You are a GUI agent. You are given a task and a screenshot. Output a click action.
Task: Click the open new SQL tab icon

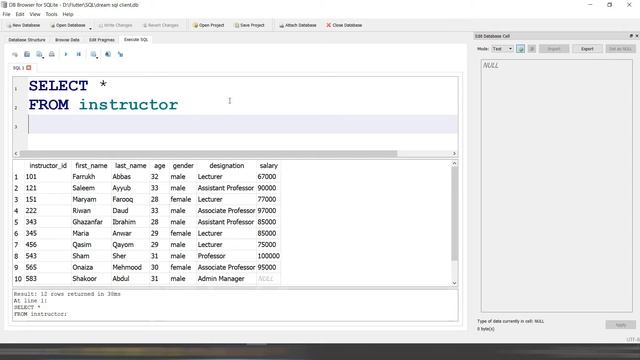(15, 54)
